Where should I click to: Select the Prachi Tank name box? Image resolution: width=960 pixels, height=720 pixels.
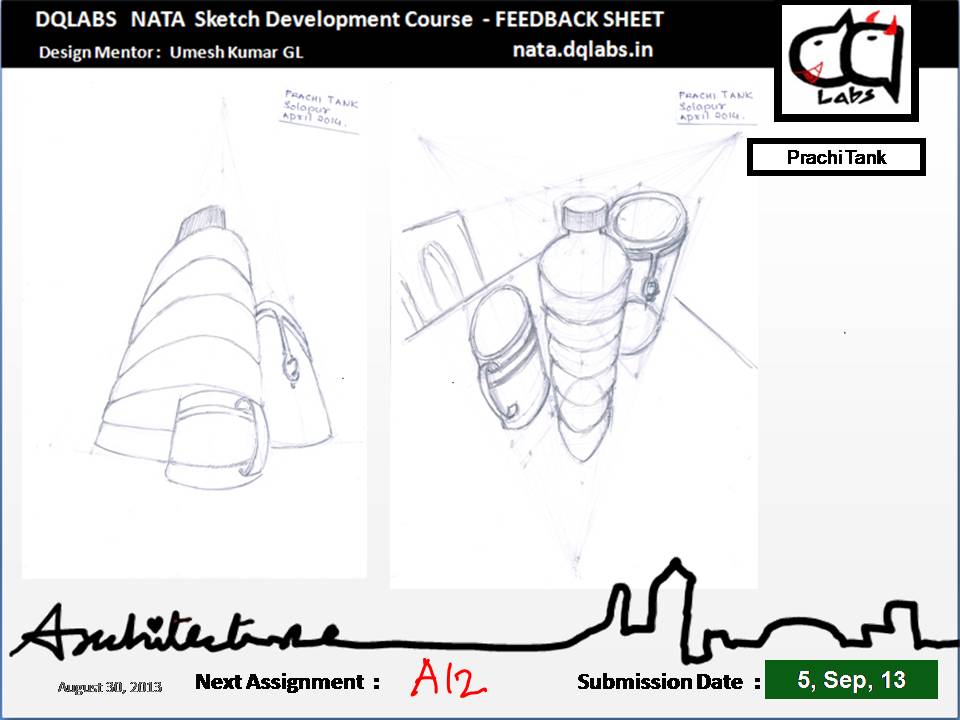(x=836, y=157)
